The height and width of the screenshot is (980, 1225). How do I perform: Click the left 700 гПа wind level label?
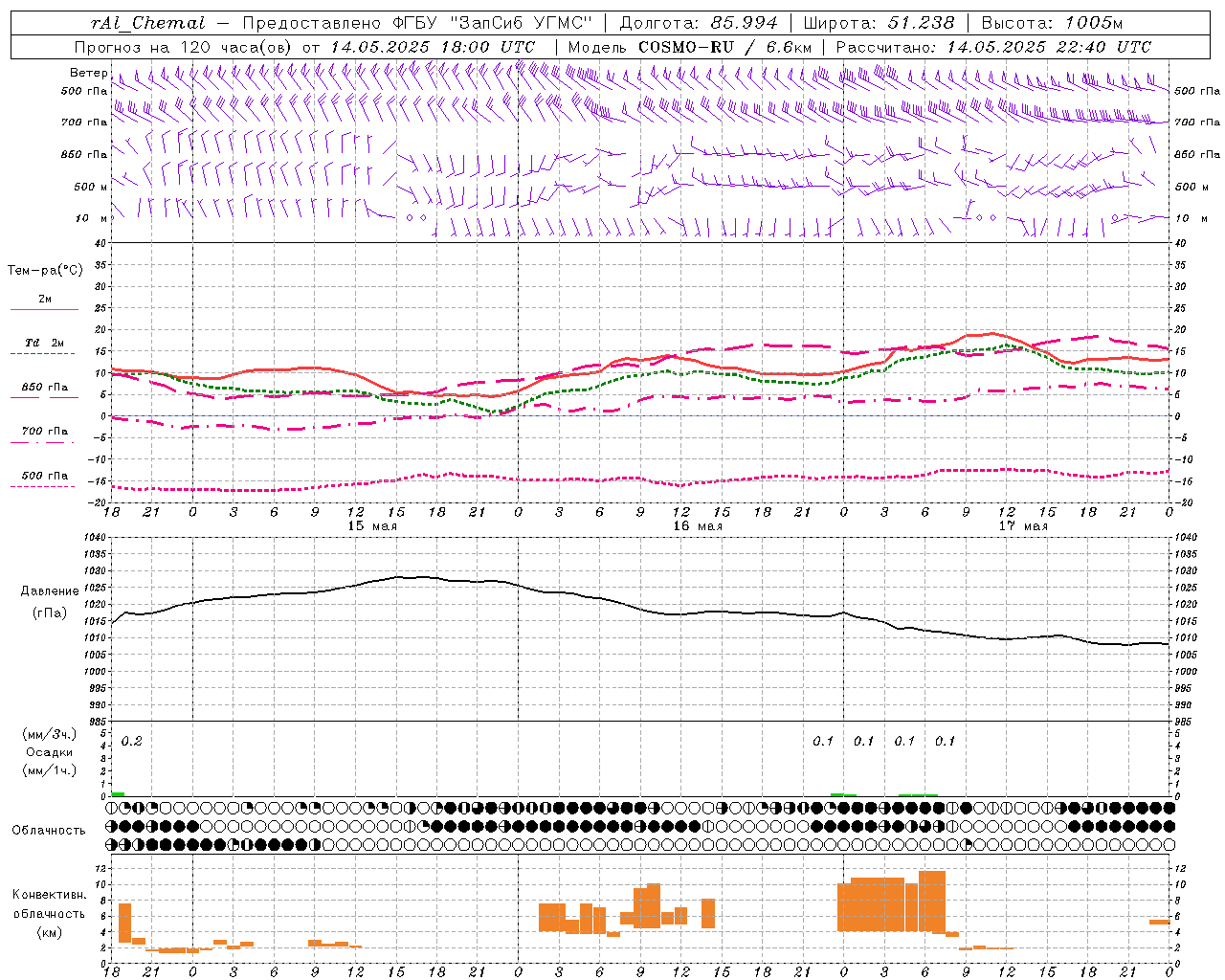point(84,122)
